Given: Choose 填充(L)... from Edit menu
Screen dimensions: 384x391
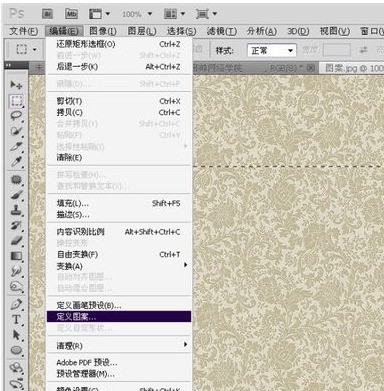Looking at the screenshot, I should point(119,203).
